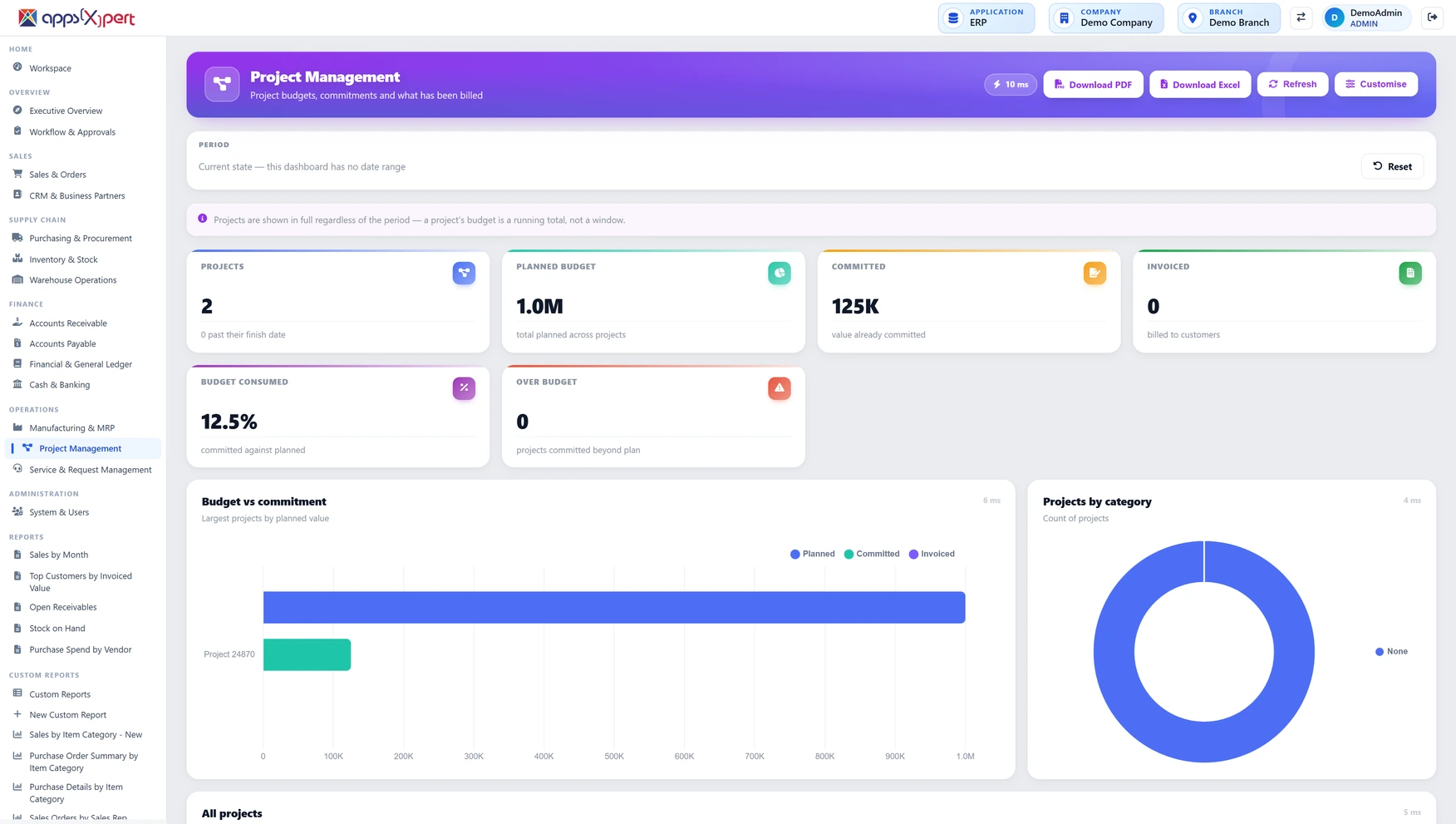Click the plus icon beside New Custom Report
Viewport: 1456px width, 824px height.
pos(17,714)
